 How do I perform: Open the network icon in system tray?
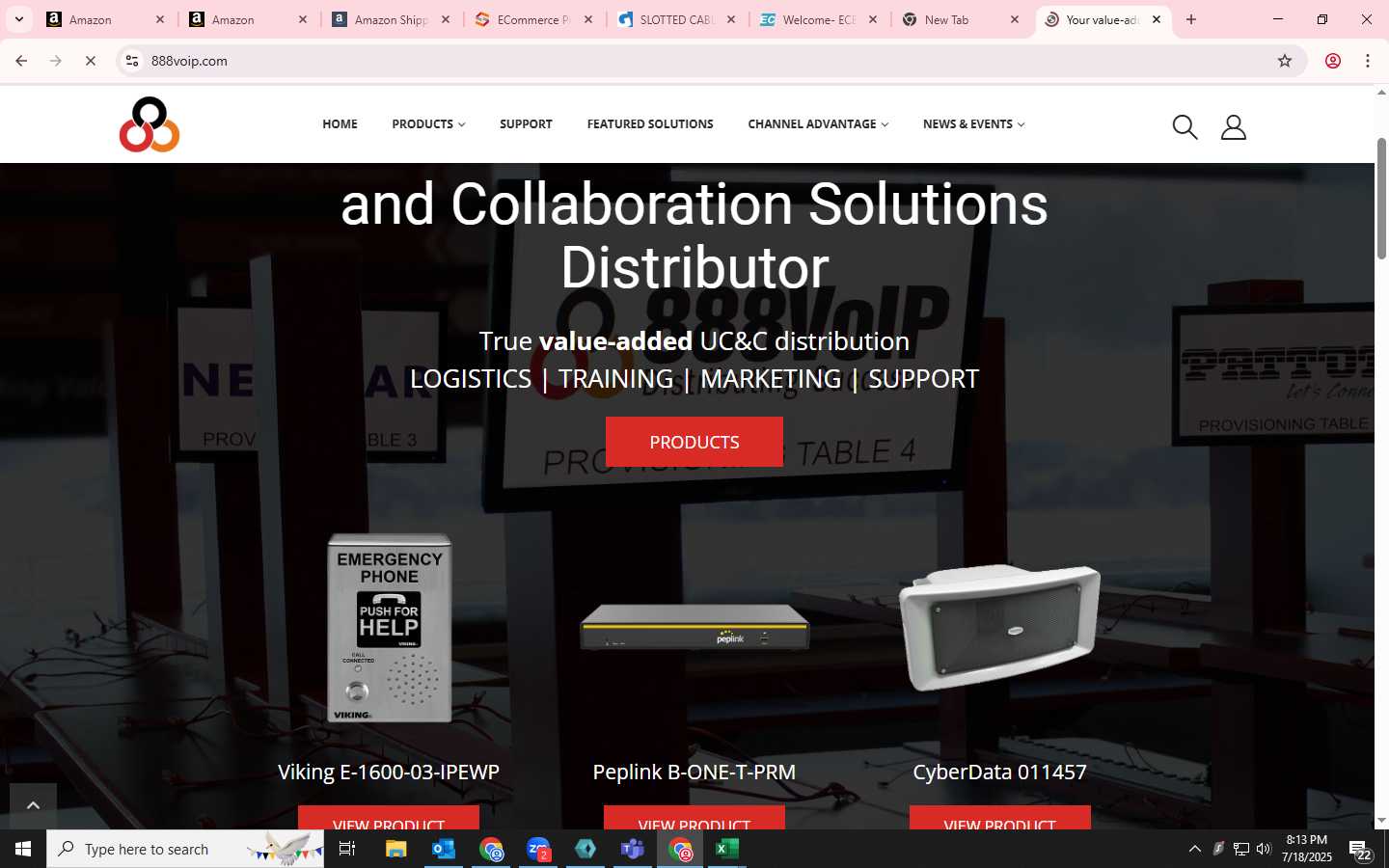point(1241,849)
